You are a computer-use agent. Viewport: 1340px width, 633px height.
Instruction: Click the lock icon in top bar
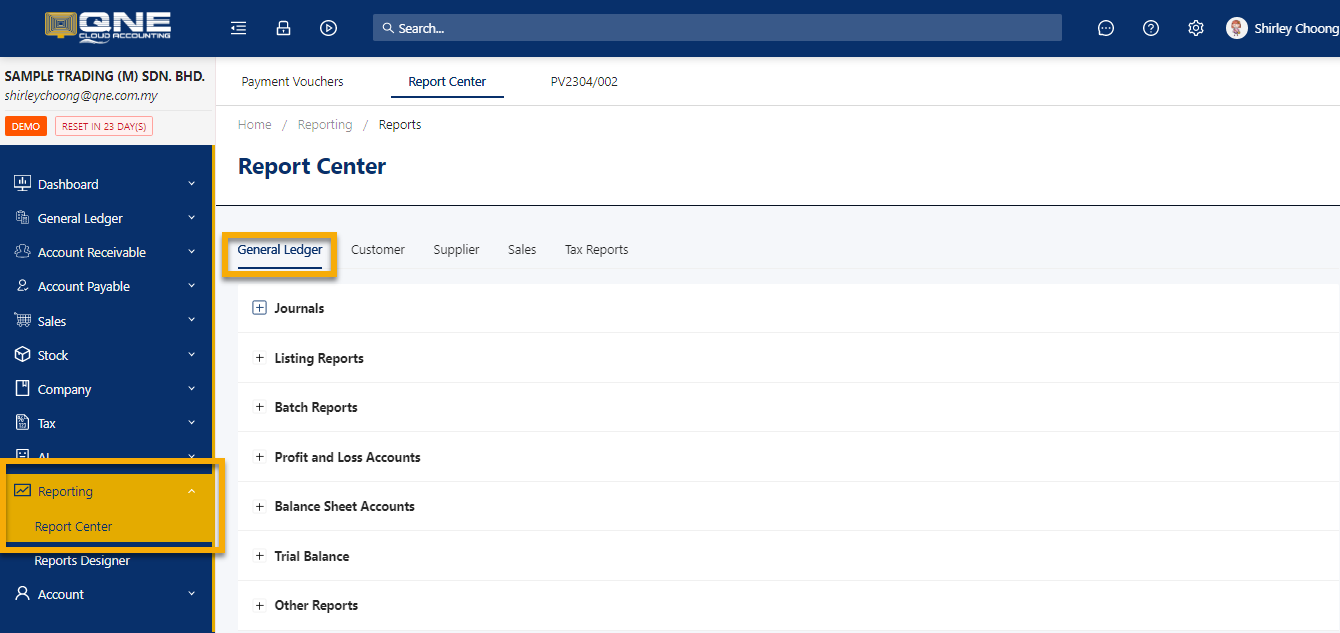pos(283,28)
